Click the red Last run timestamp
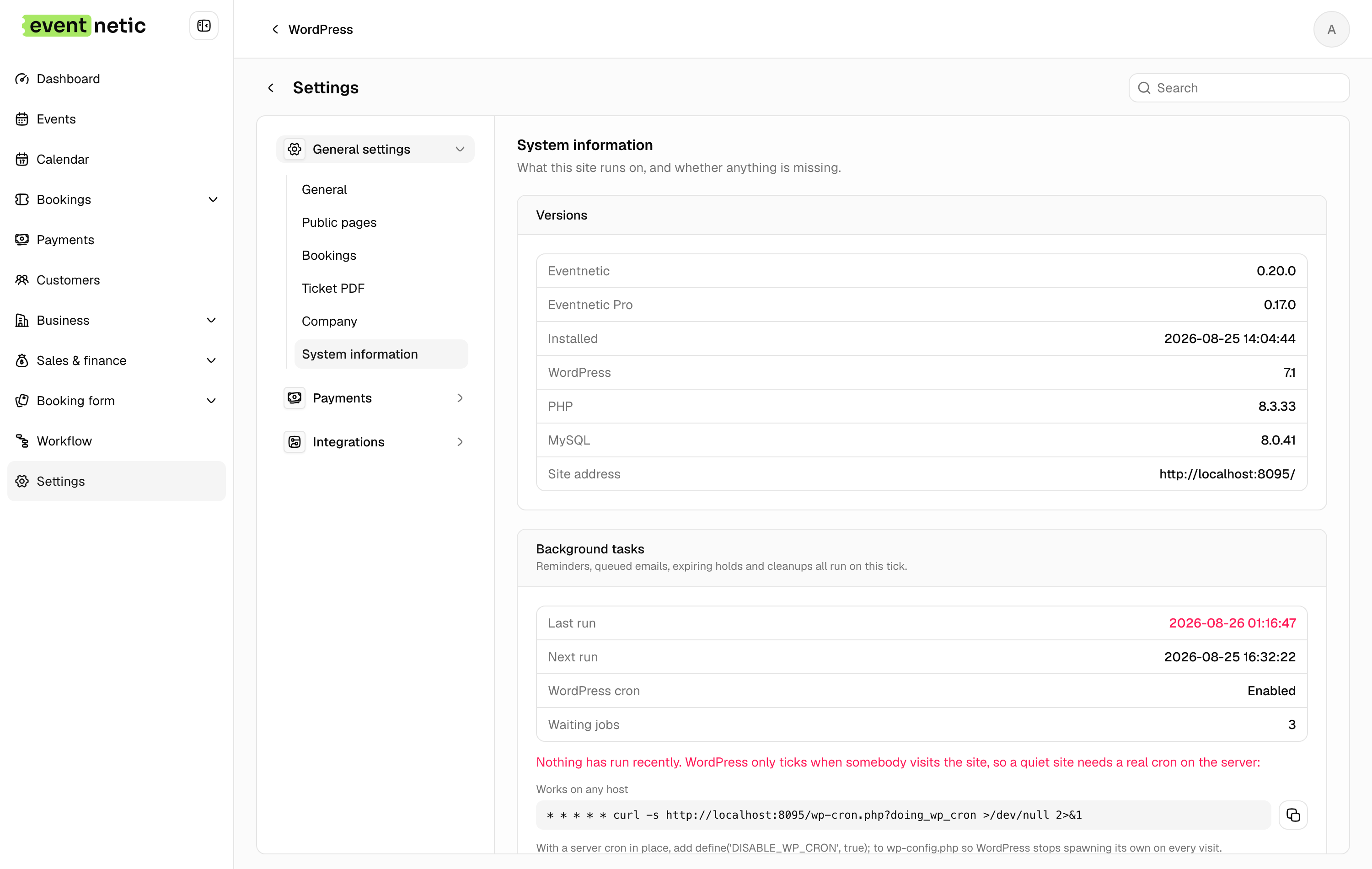The image size is (1372, 869). tap(1233, 623)
